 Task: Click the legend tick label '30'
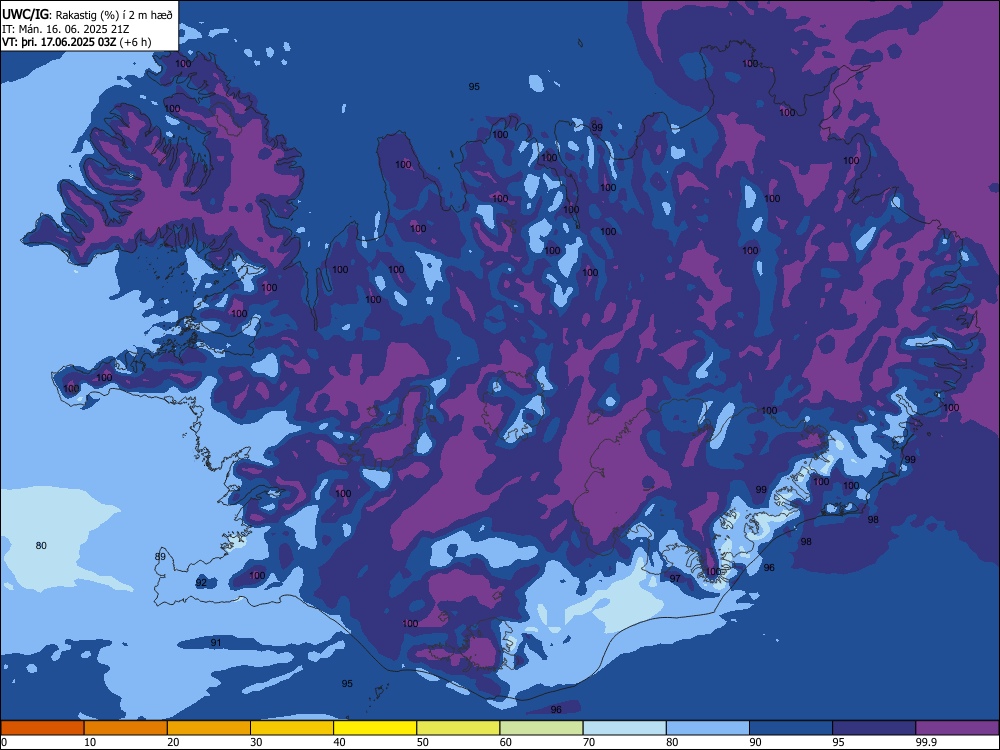[256, 742]
